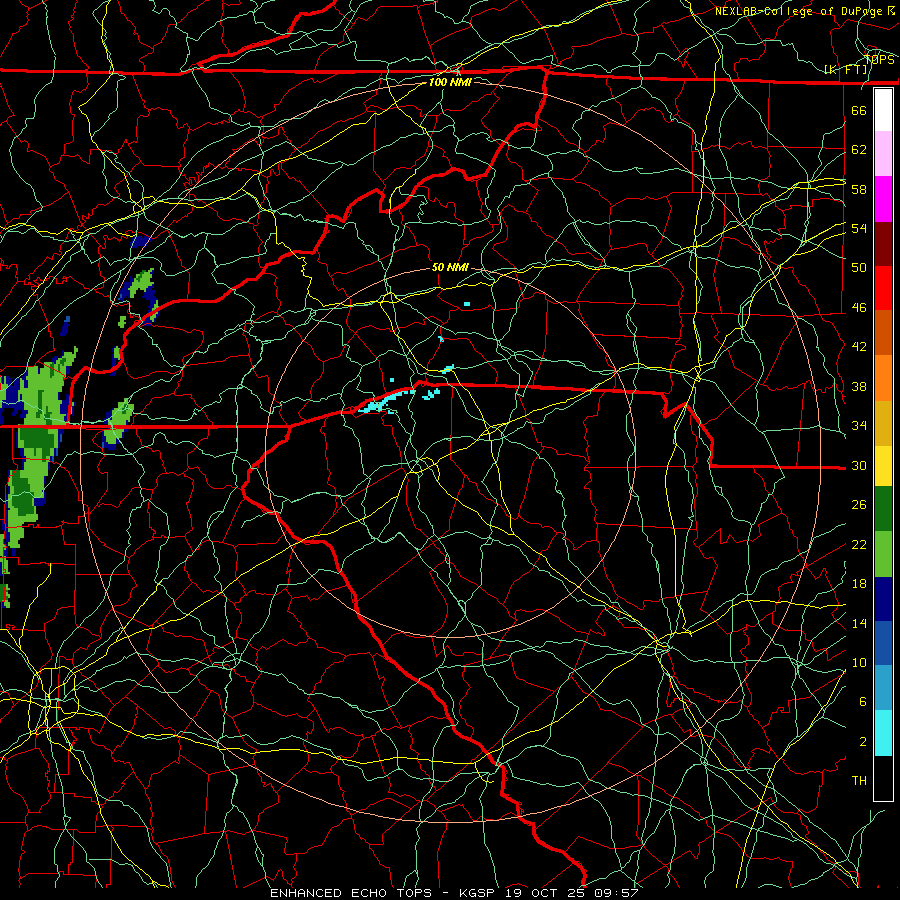Click legend value "50"

[859, 267]
